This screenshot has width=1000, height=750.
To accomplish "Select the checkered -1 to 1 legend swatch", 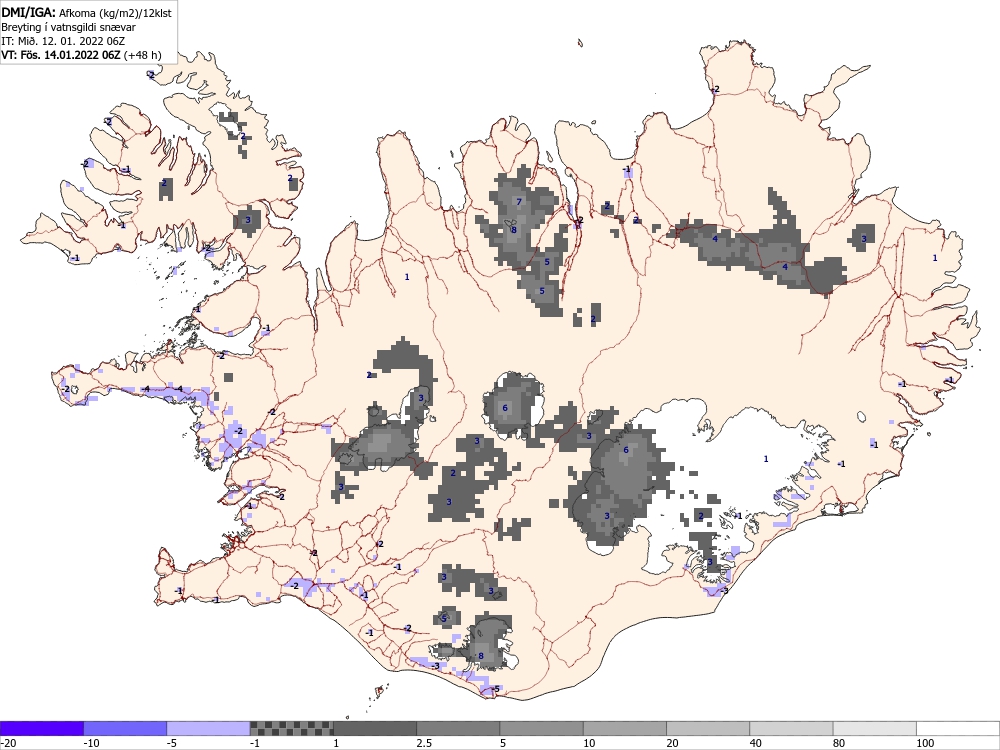I will pyautogui.click(x=291, y=728).
